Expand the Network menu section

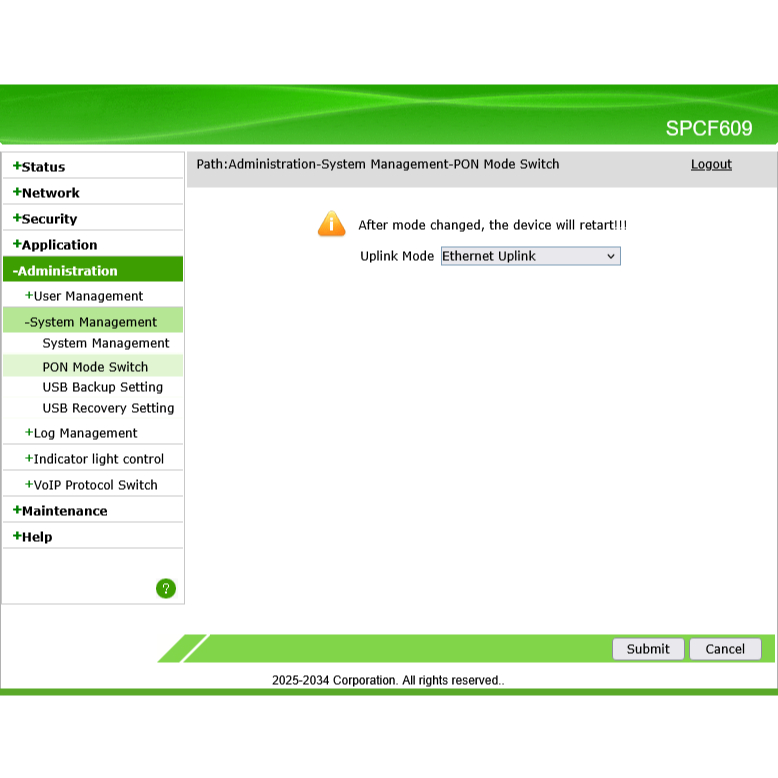pyautogui.click(x=50, y=193)
